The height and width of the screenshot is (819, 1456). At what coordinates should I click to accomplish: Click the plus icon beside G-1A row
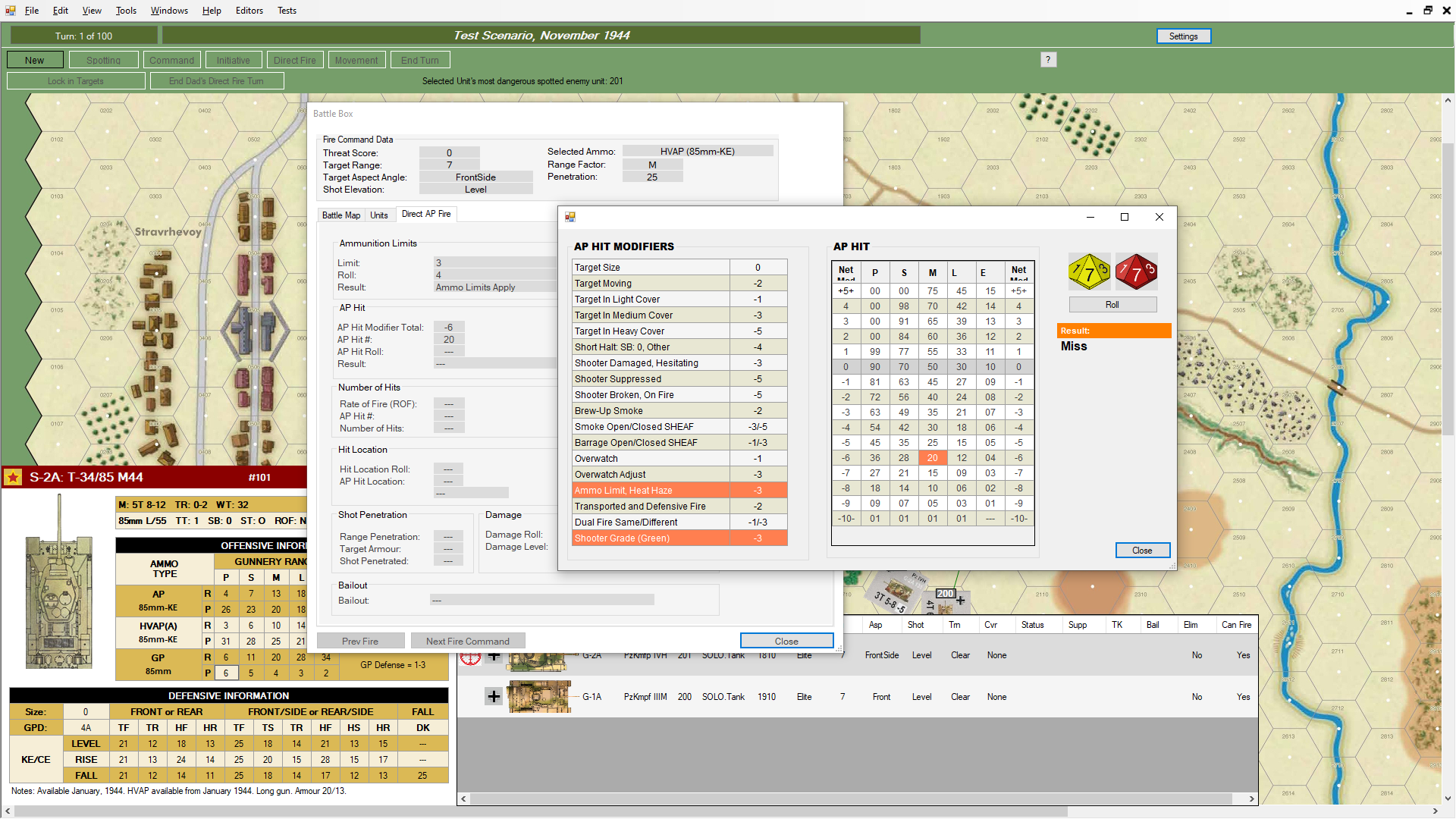pyautogui.click(x=494, y=697)
